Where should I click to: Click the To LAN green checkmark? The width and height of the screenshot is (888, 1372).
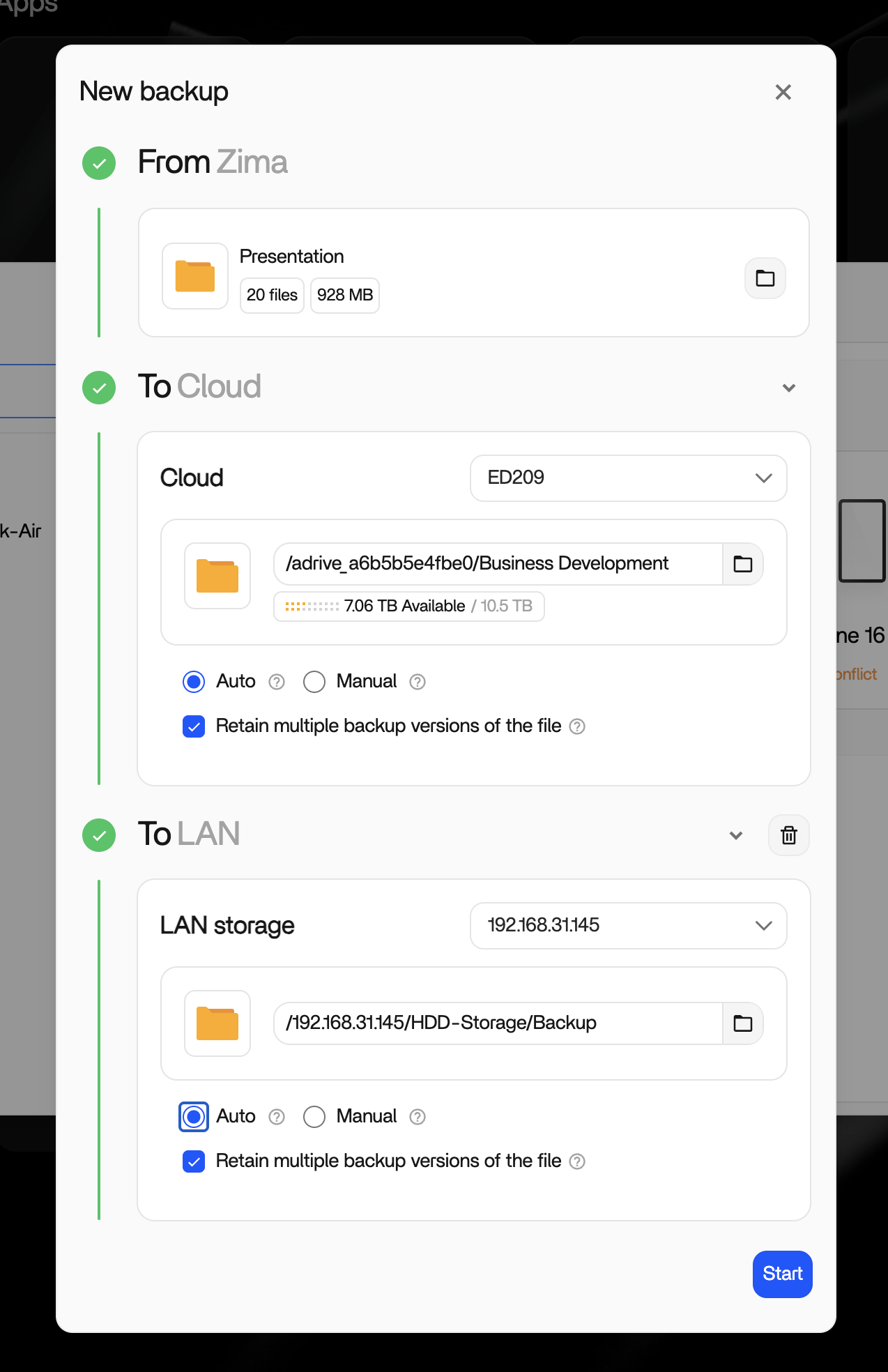[99, 835]
